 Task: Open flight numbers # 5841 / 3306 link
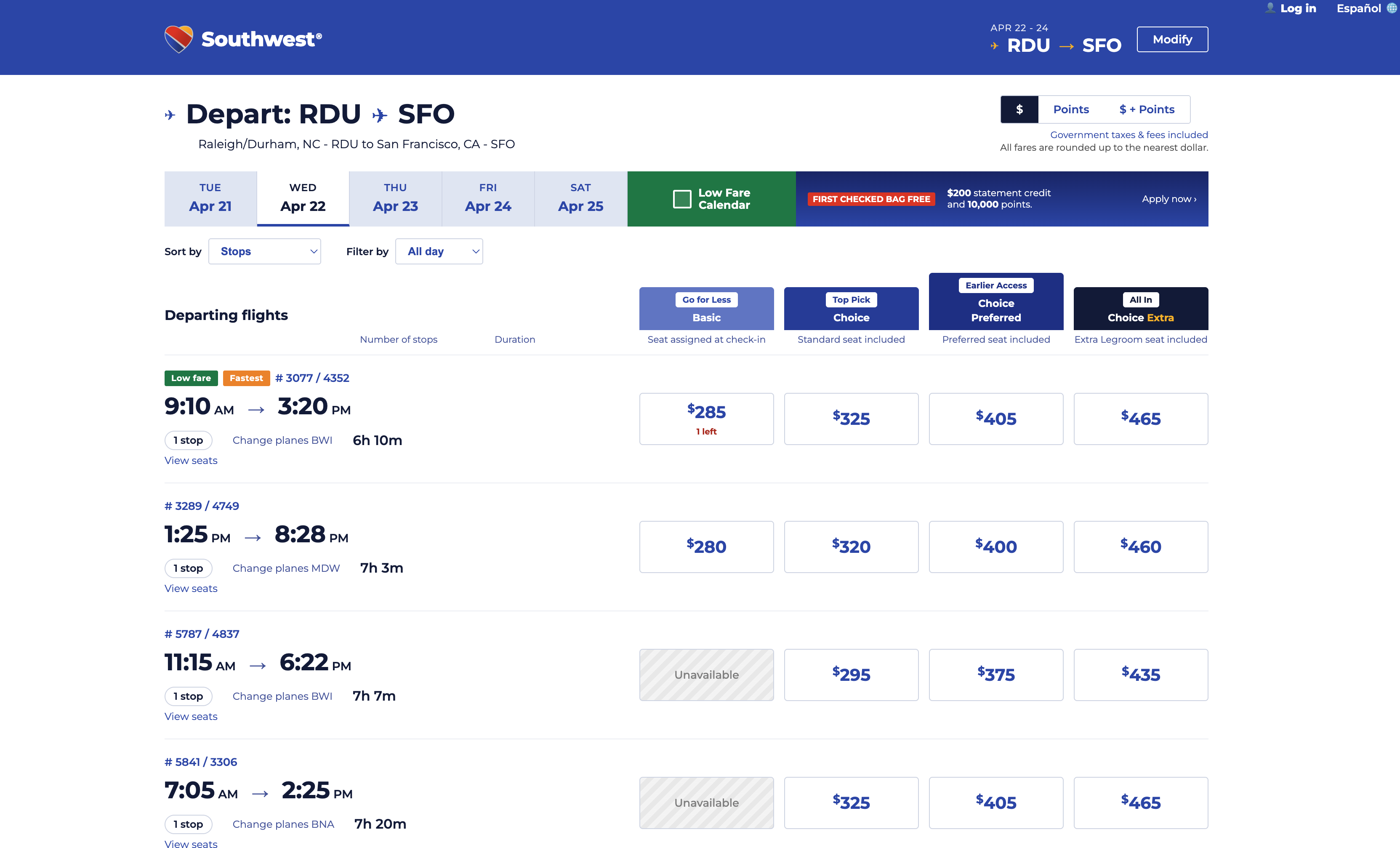[200, 762]
